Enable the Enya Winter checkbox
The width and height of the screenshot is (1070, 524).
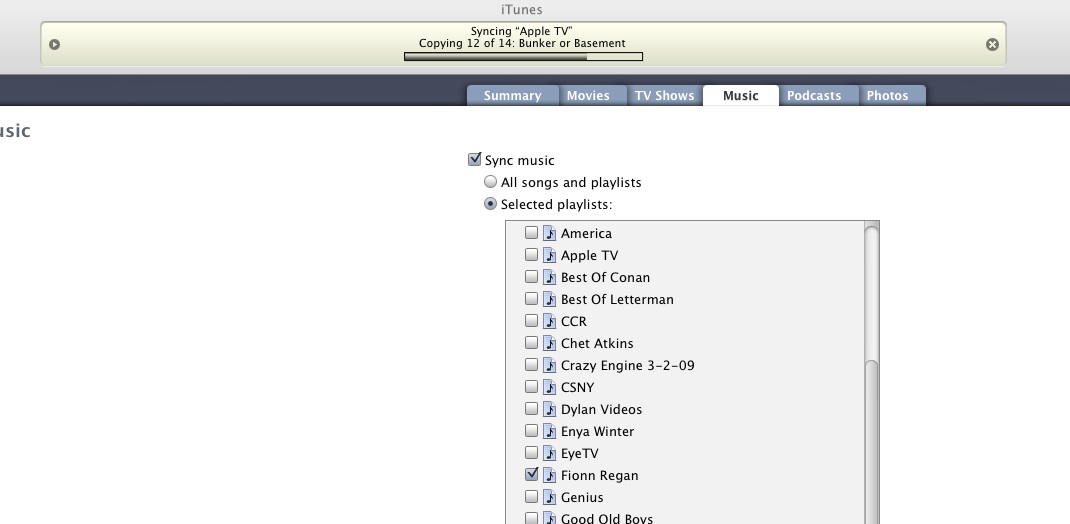531,431
